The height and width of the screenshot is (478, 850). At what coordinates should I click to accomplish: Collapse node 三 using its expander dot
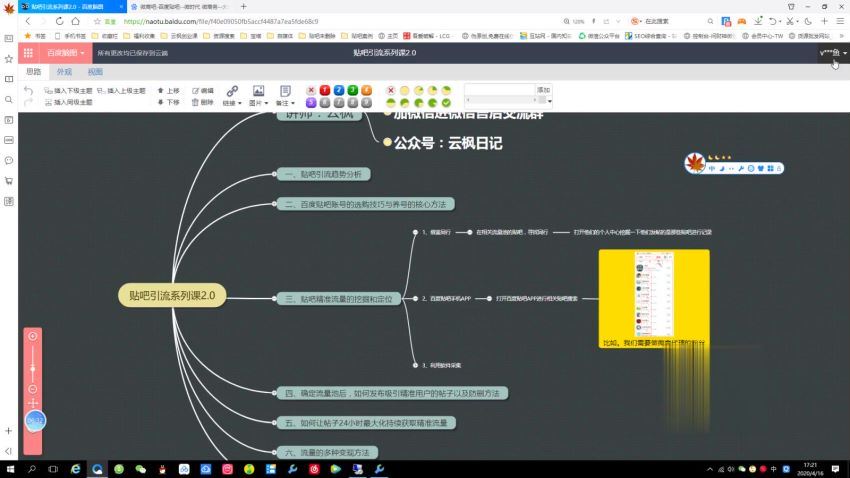click(274, 299)
